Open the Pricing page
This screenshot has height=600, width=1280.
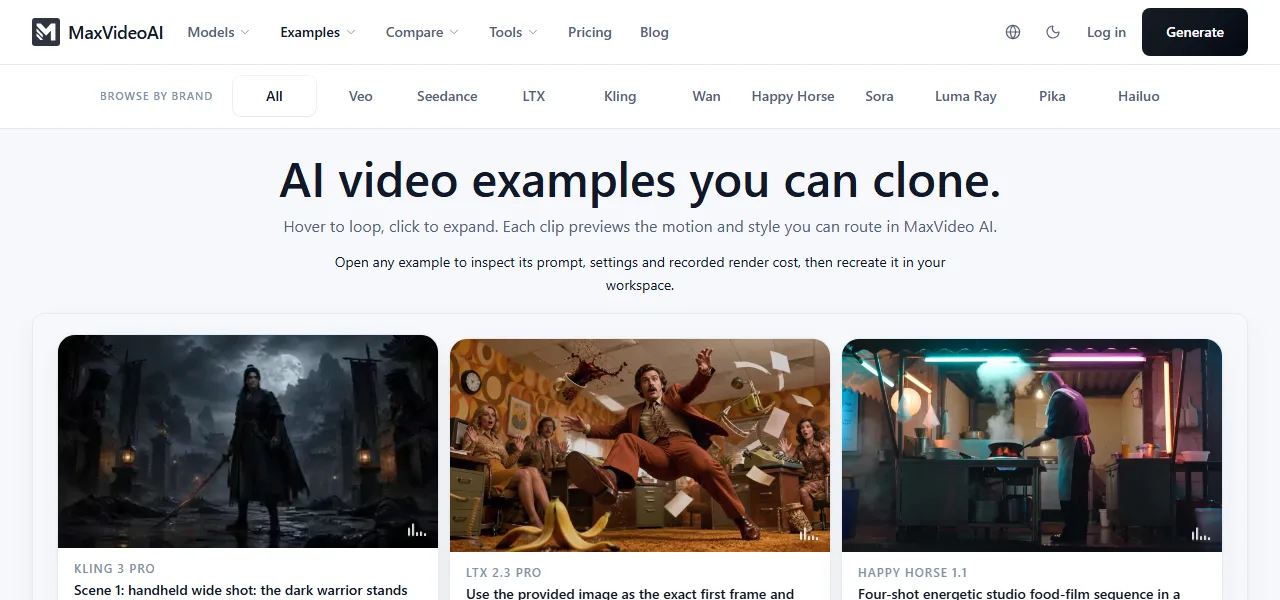[x=590, y=32]
